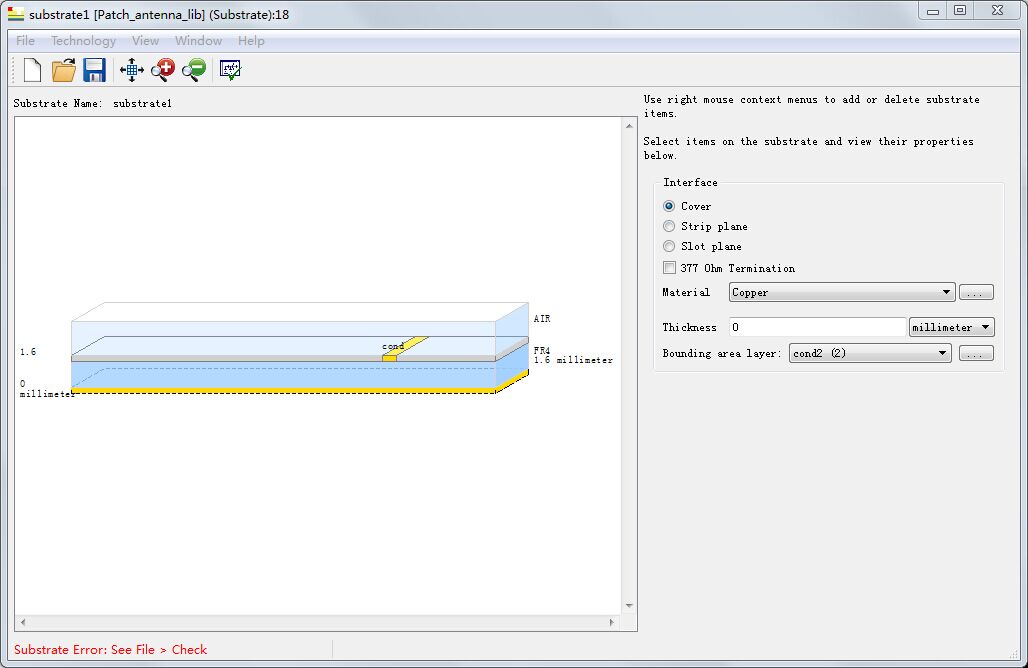Select the Slot plane radio button
The width and height of the screenshot is (1028, 668).
pyautogui.click(x=669, y=246)
